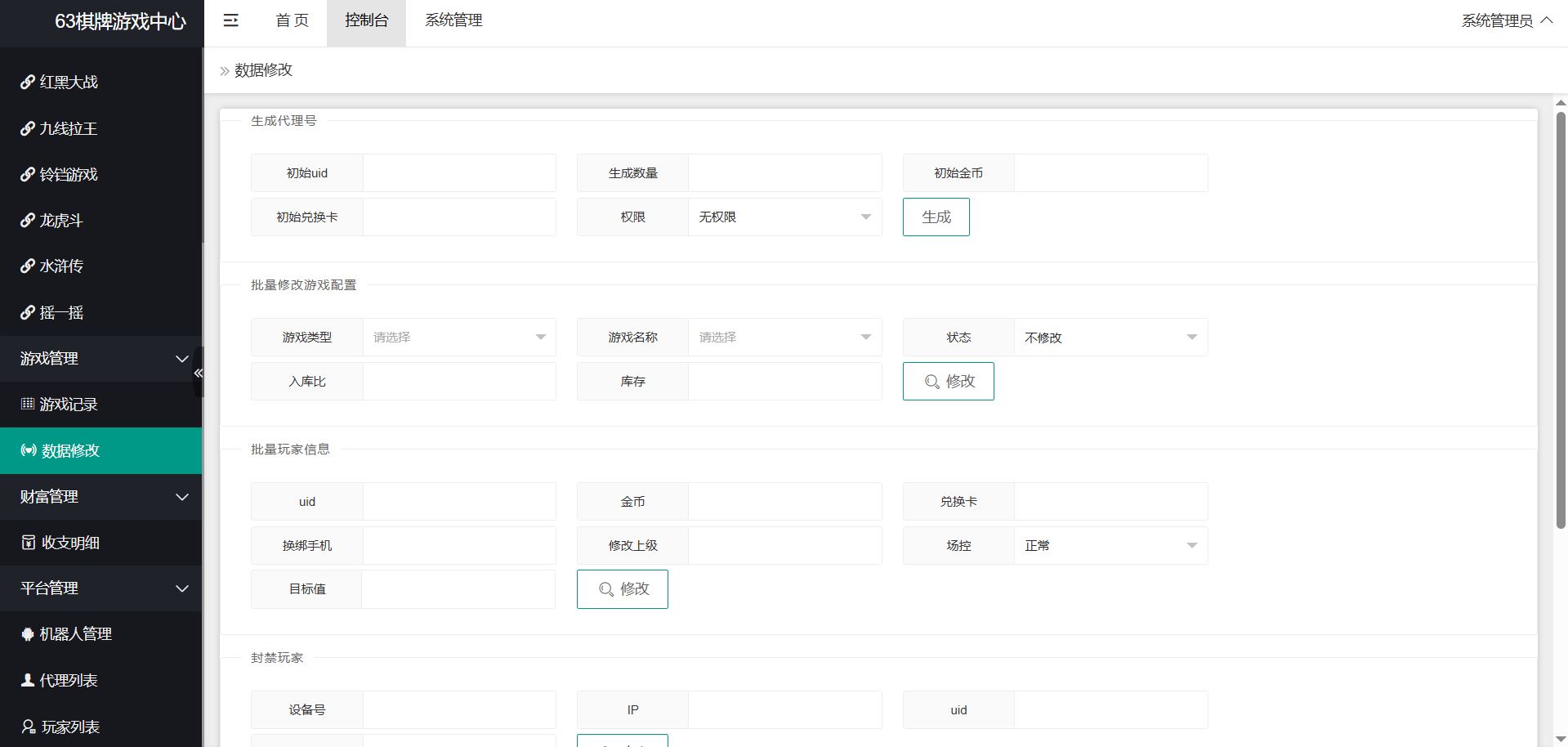Open the 游戏类型 dropdown

pyautogui.click(x=459, y=338)
